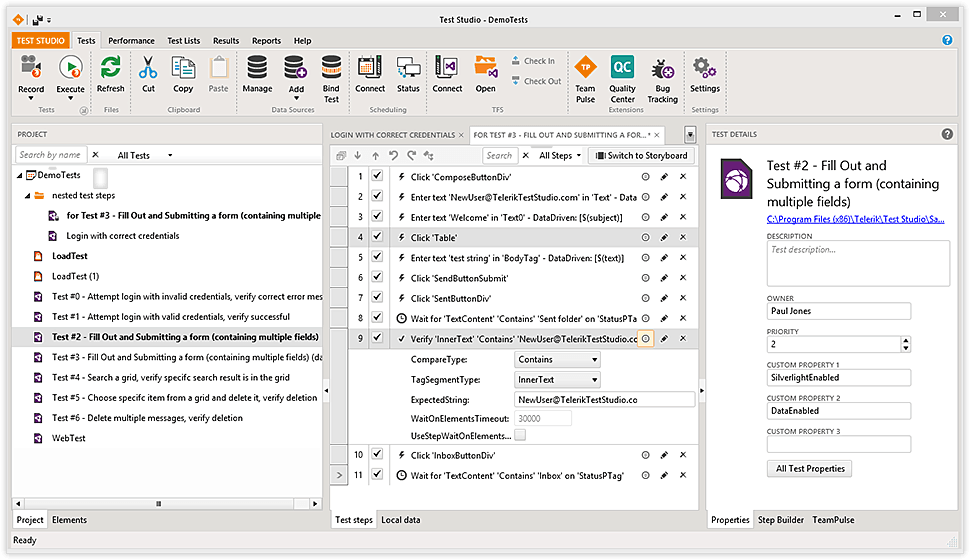The width and height of the screenshot is (970, 560).
Task: Collapse the DemoTests project node
Action: 20,176
